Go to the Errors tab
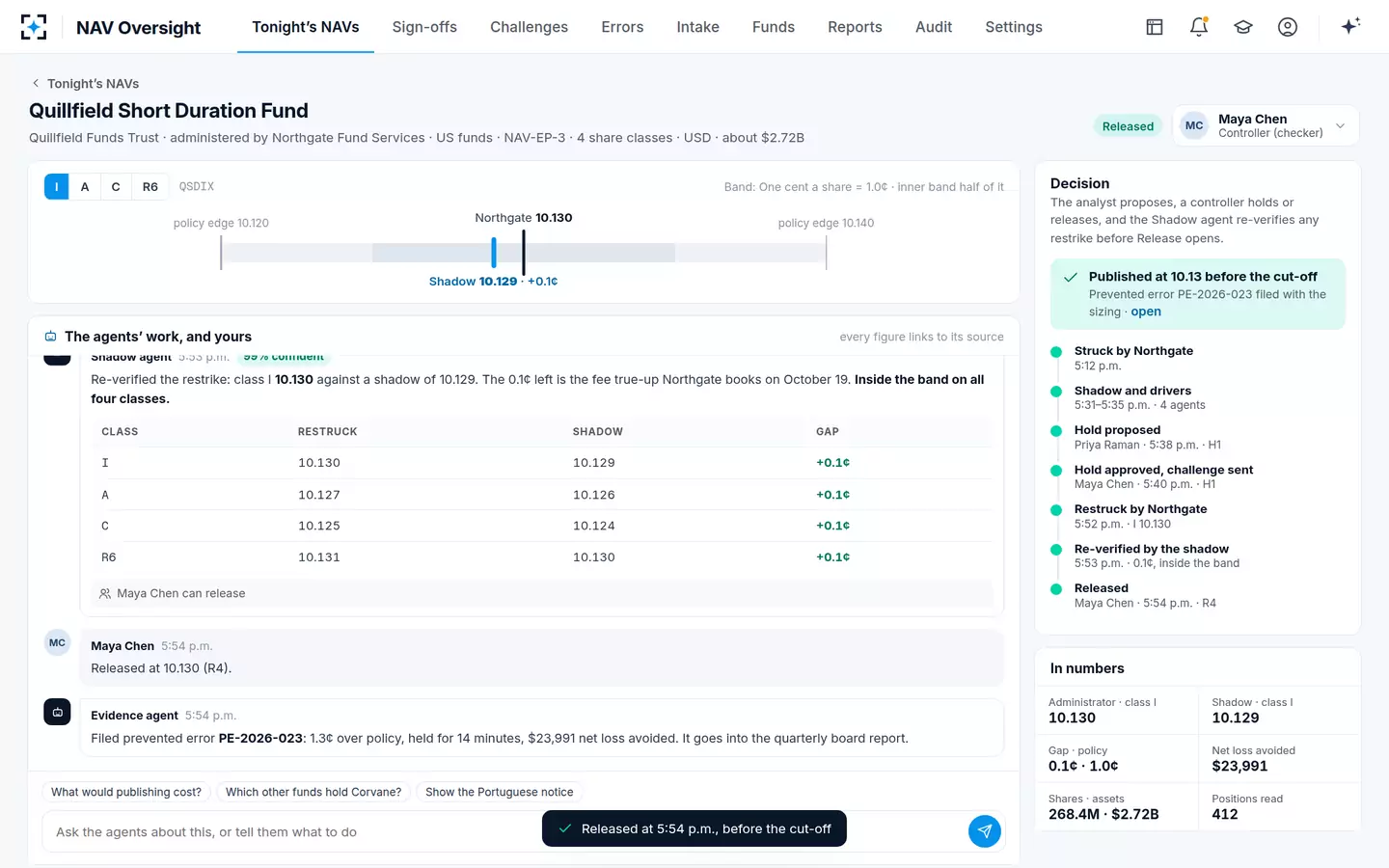 click(x=622, y=27)
